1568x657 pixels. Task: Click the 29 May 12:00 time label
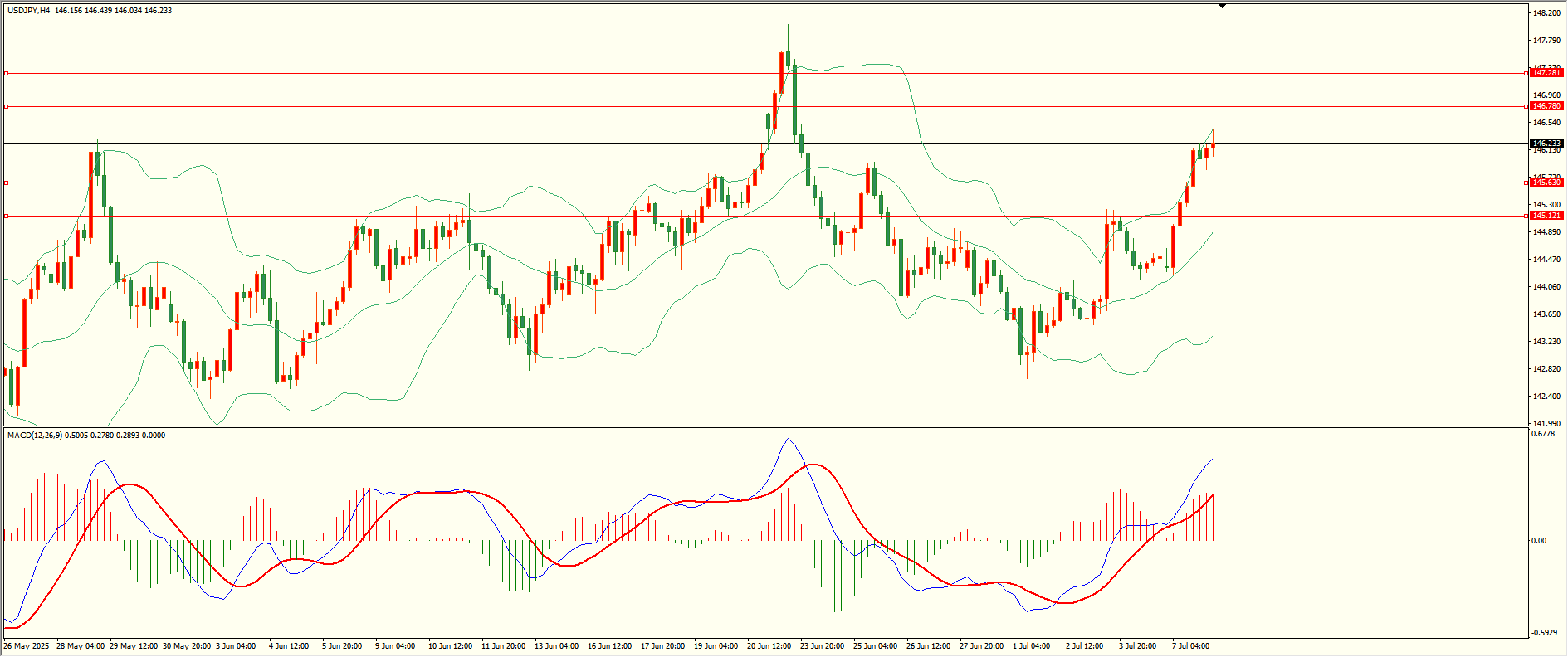tap(134, 646)
